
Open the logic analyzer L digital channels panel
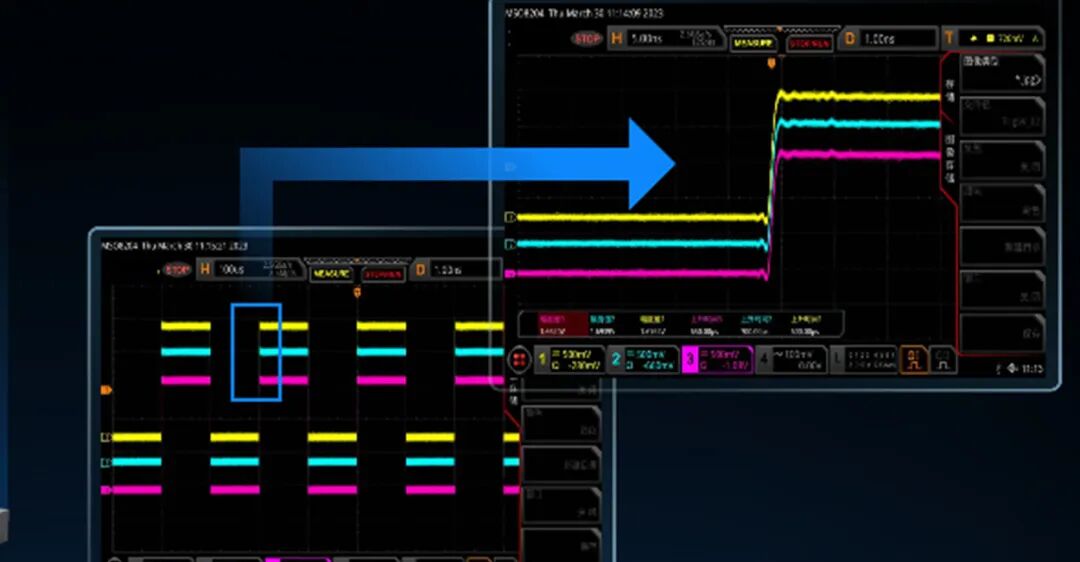coord(863,359)
